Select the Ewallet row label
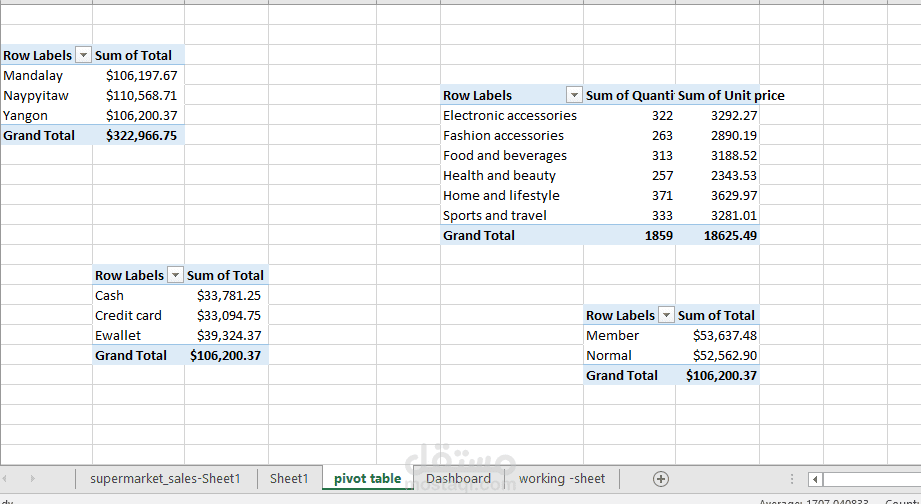This screenshot has width=921, height=504. (x=139, y=335)
